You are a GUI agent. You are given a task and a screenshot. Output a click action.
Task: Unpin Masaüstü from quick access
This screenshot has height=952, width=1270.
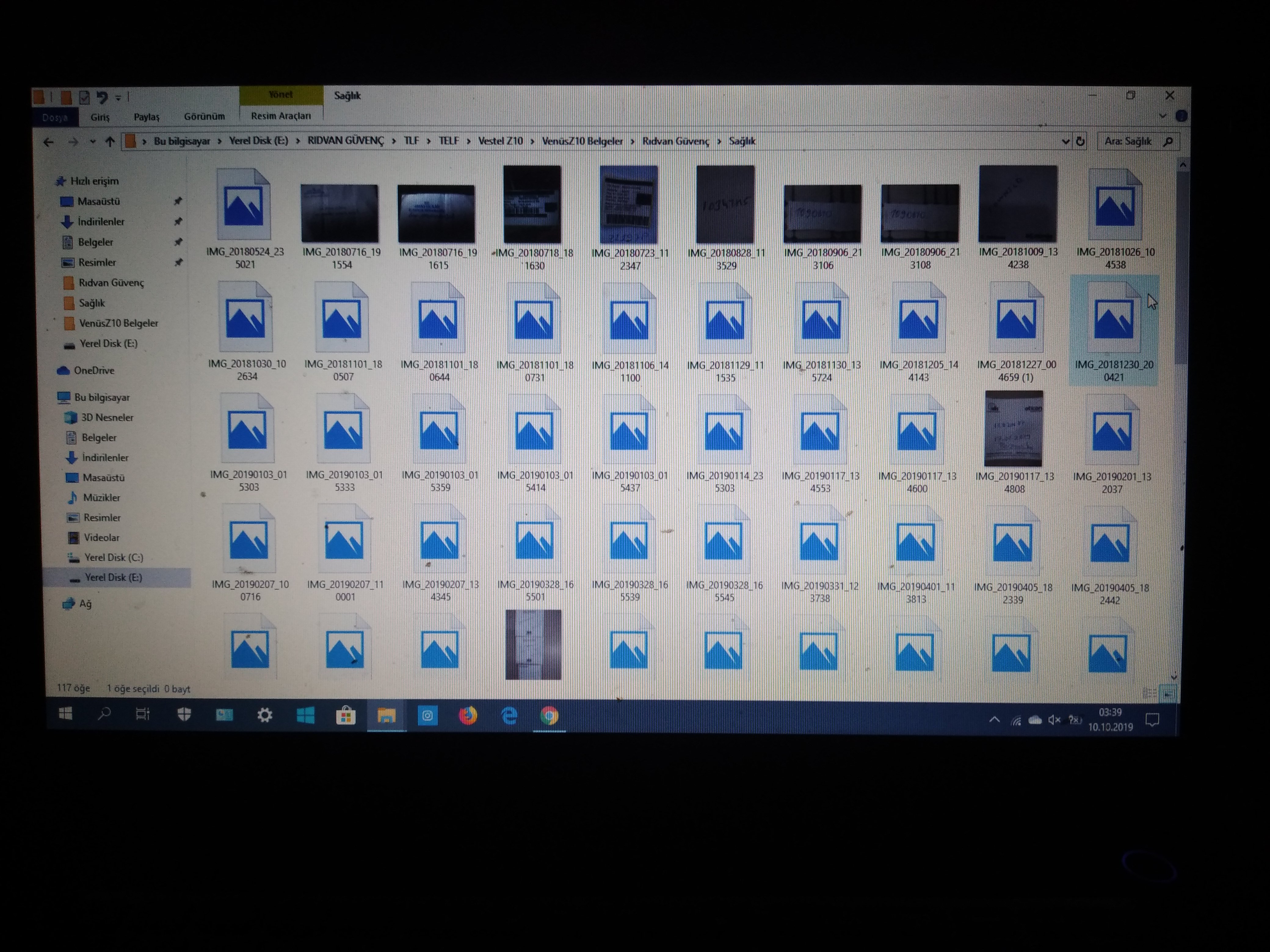[178, 201]
